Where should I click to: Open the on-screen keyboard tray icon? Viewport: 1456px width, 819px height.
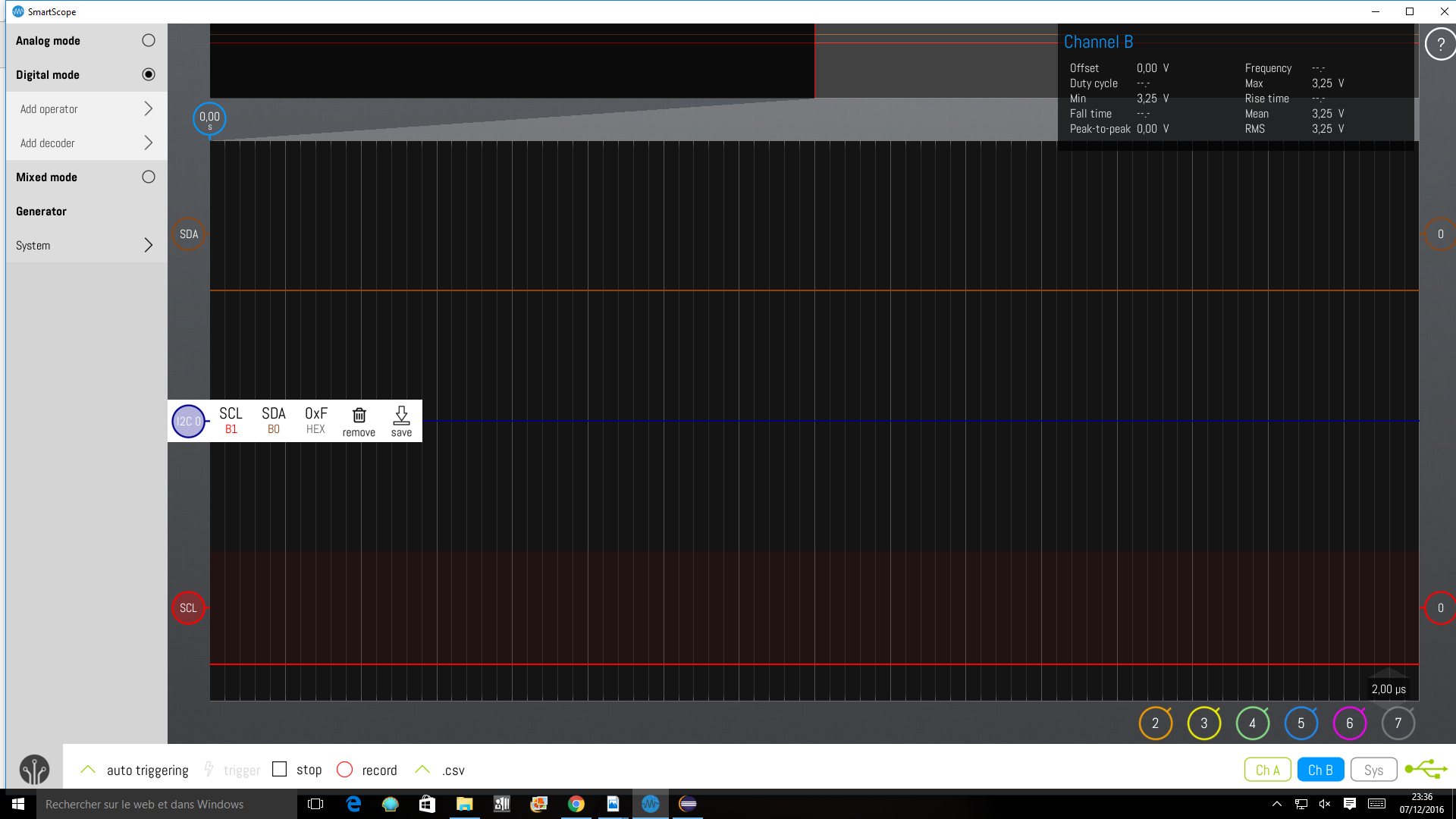1376,804
